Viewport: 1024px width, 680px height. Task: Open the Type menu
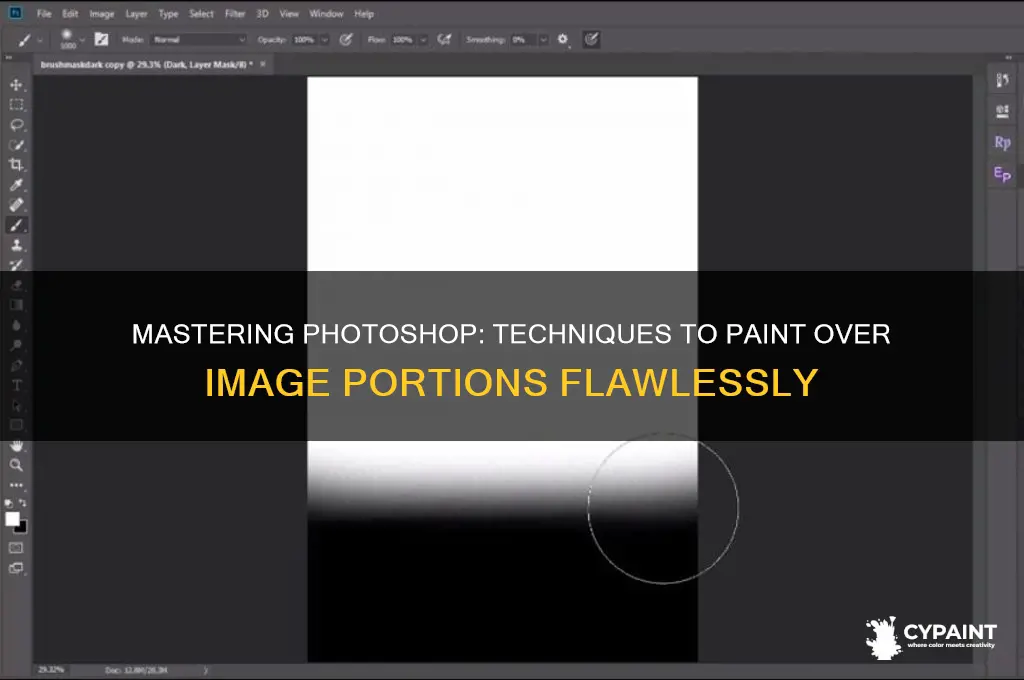click(168, 14)
